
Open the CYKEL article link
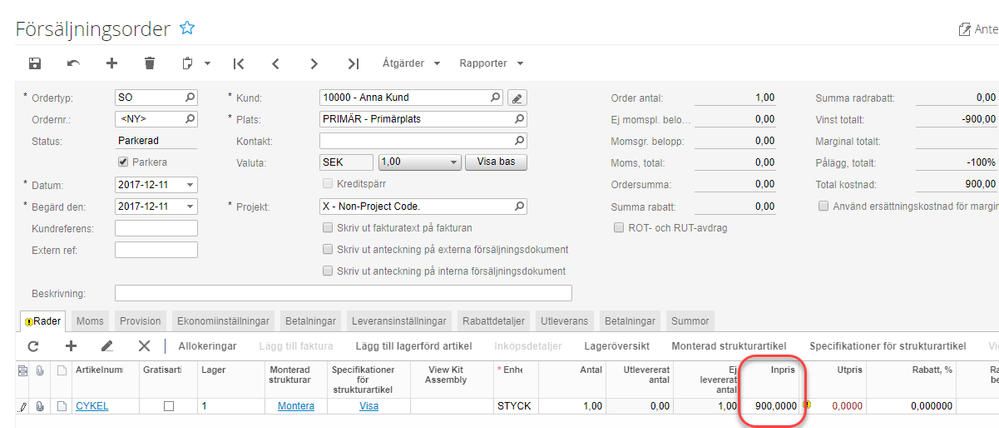[92, 406]
